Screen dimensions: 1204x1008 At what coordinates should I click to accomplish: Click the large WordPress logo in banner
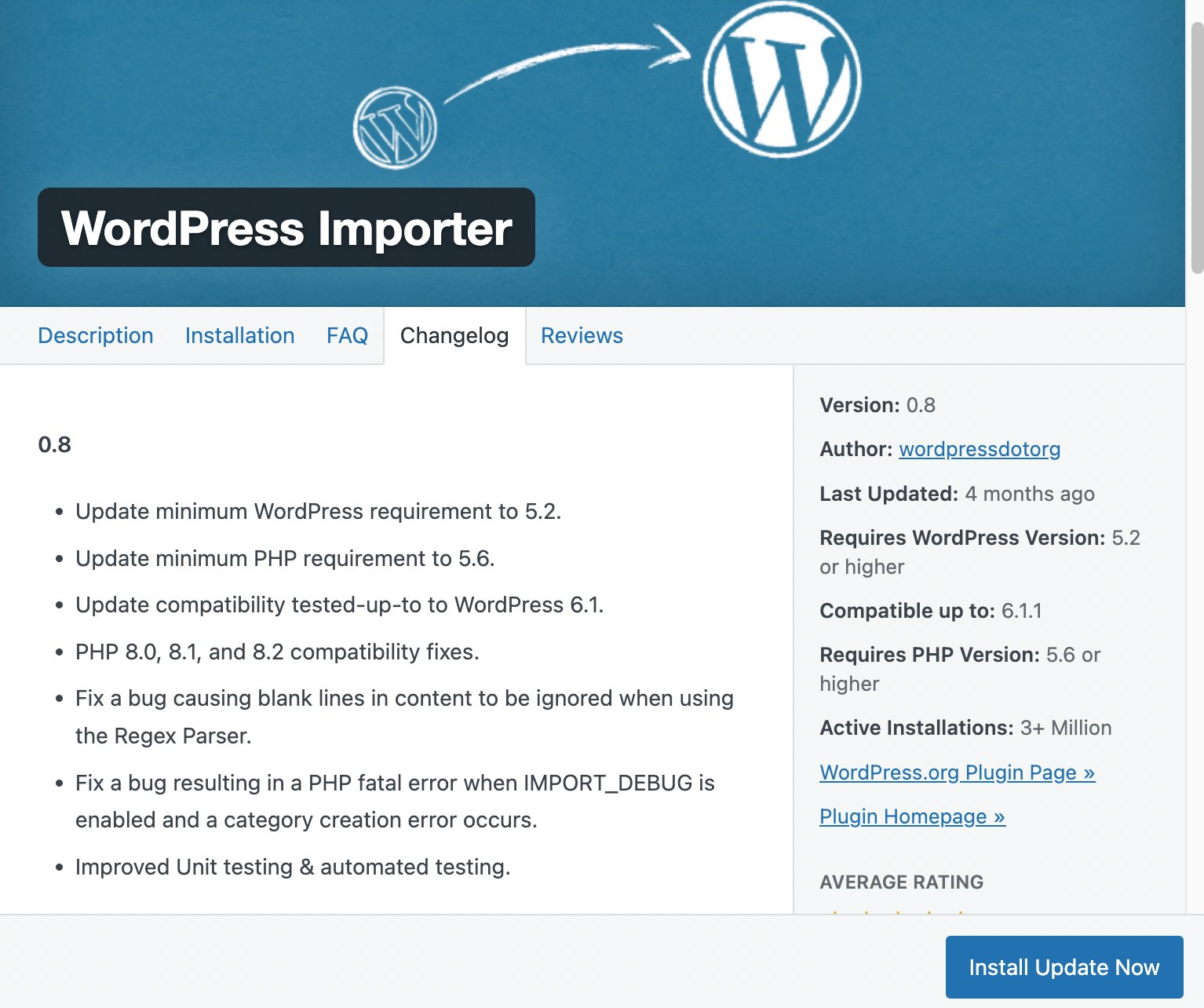[x=782, y=79]
